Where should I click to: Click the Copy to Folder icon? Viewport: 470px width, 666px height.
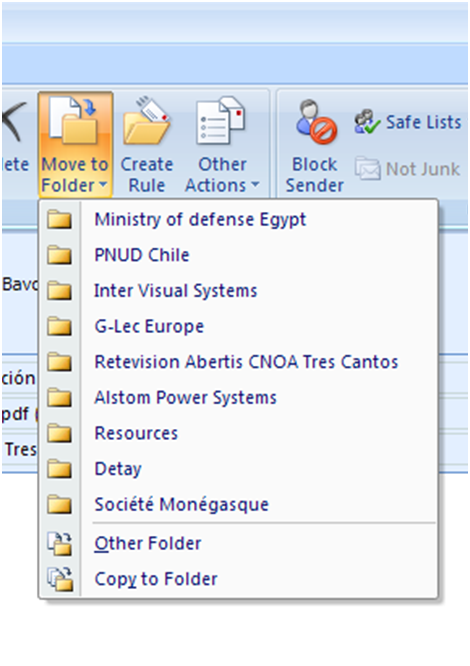click(59, 579)
